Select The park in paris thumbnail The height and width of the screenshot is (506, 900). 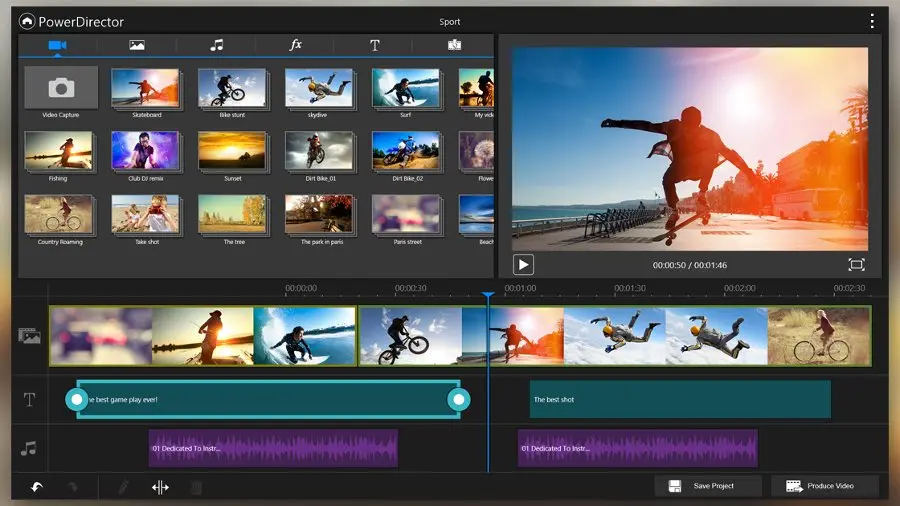tap(319, 215)
